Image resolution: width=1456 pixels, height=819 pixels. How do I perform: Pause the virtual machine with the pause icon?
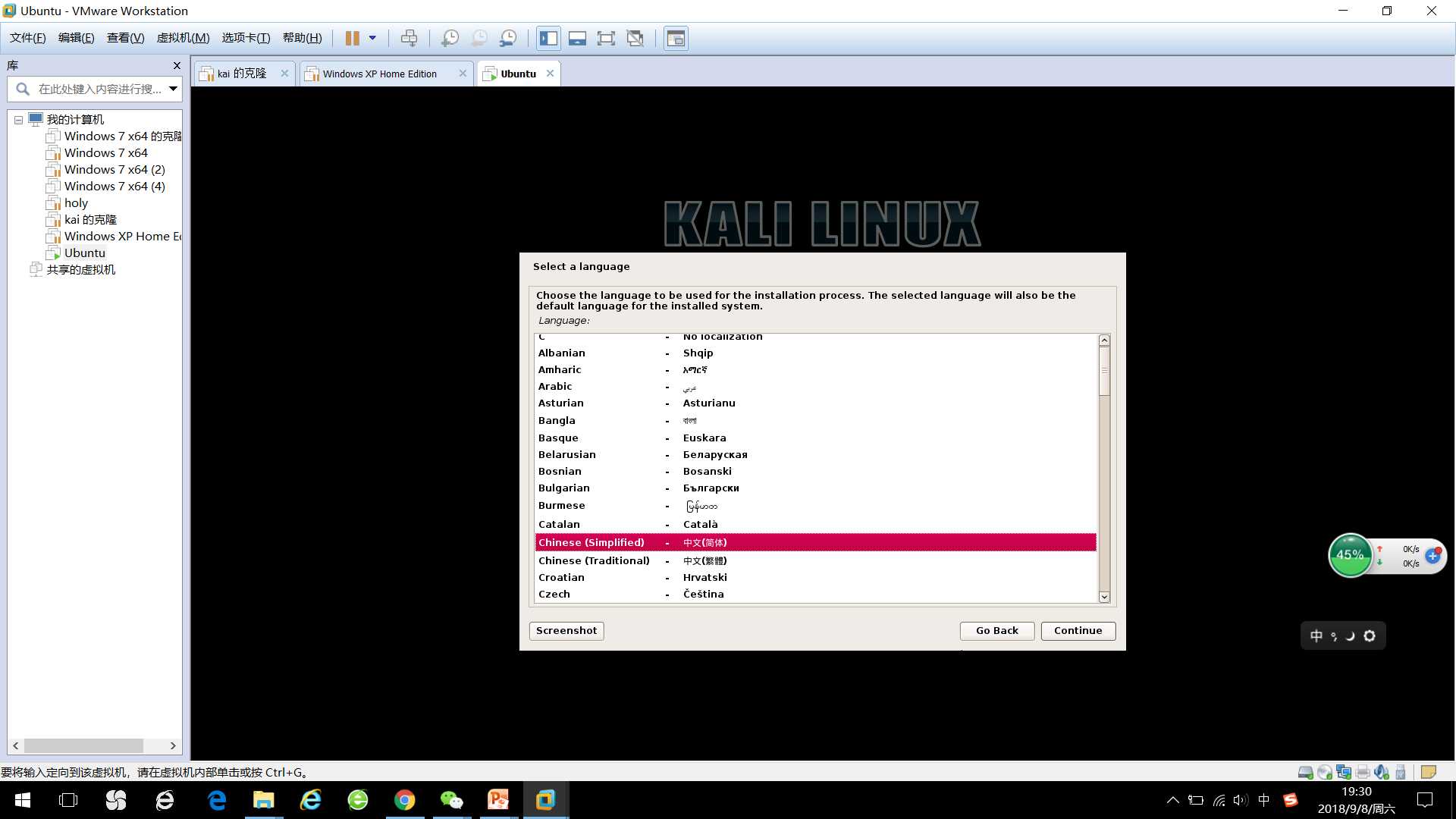(x=352, y=38)
